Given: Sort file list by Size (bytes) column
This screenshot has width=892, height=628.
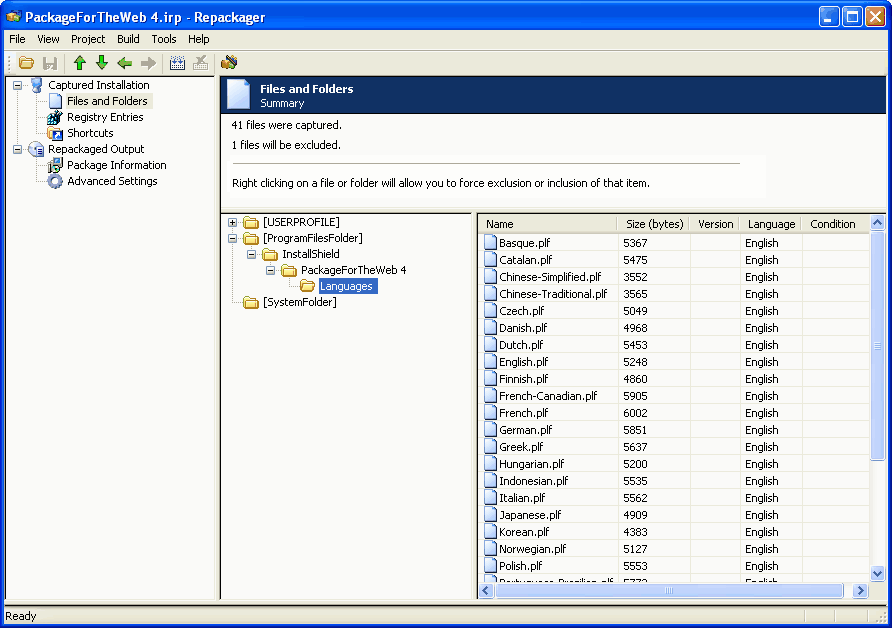Looking at the screenshot, I should tap(654, 224).
